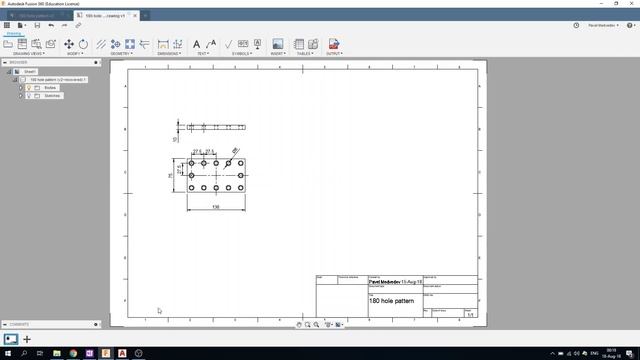Open the Dimensions dropdown
This screenshot has height=360, width=640.
[x=169, y=53]
